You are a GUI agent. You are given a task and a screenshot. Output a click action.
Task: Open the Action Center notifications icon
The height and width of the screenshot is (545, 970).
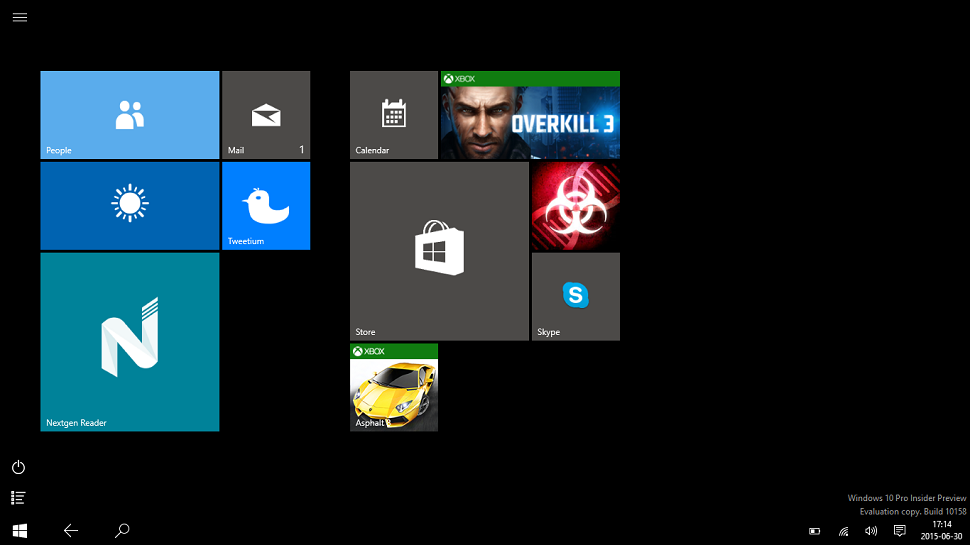900,531
